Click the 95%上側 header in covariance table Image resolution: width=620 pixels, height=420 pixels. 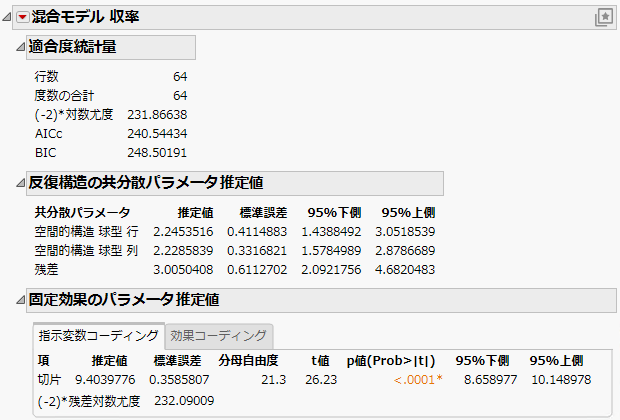pos(408,212)
